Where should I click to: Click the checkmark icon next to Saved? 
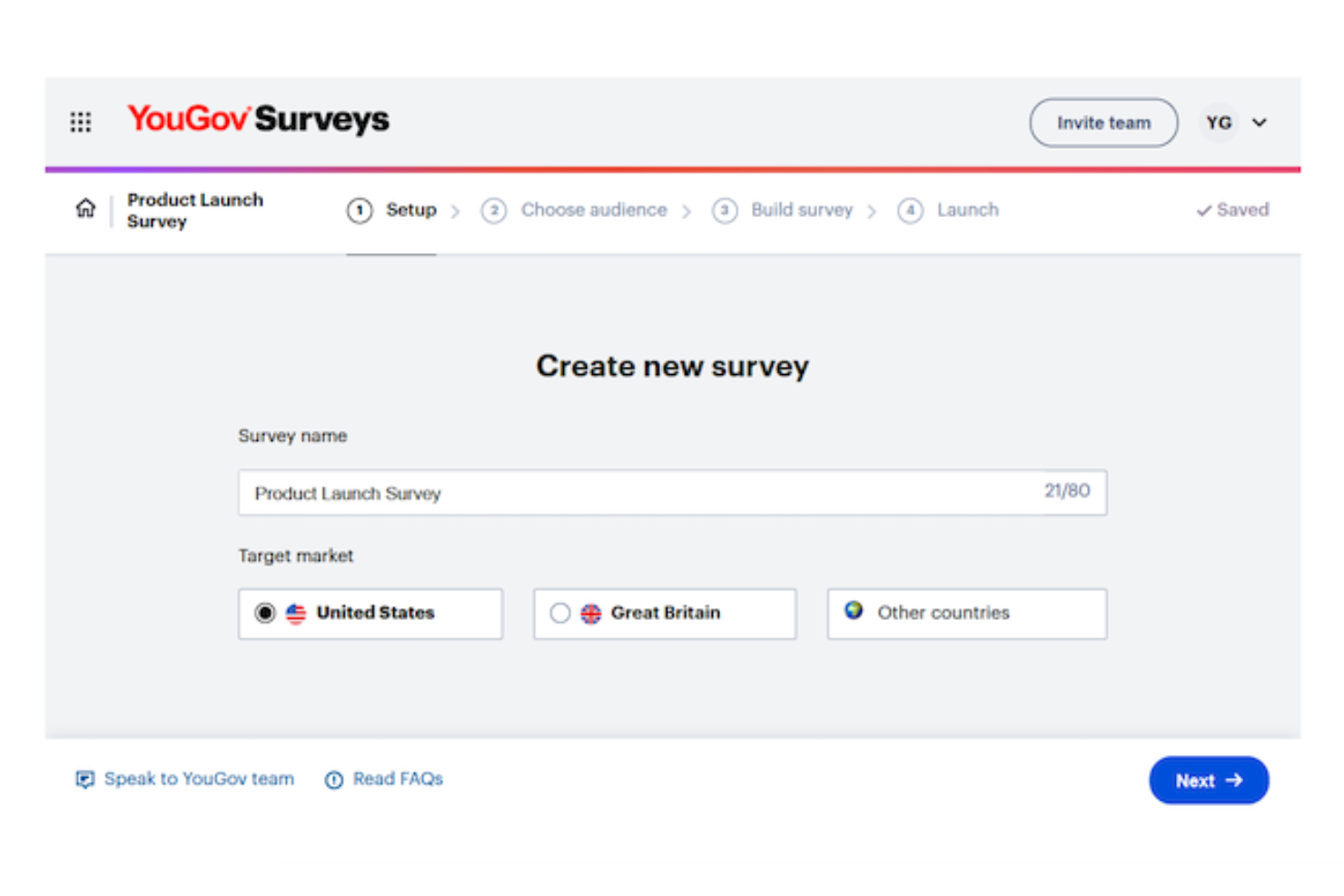tap(1204, 211)
